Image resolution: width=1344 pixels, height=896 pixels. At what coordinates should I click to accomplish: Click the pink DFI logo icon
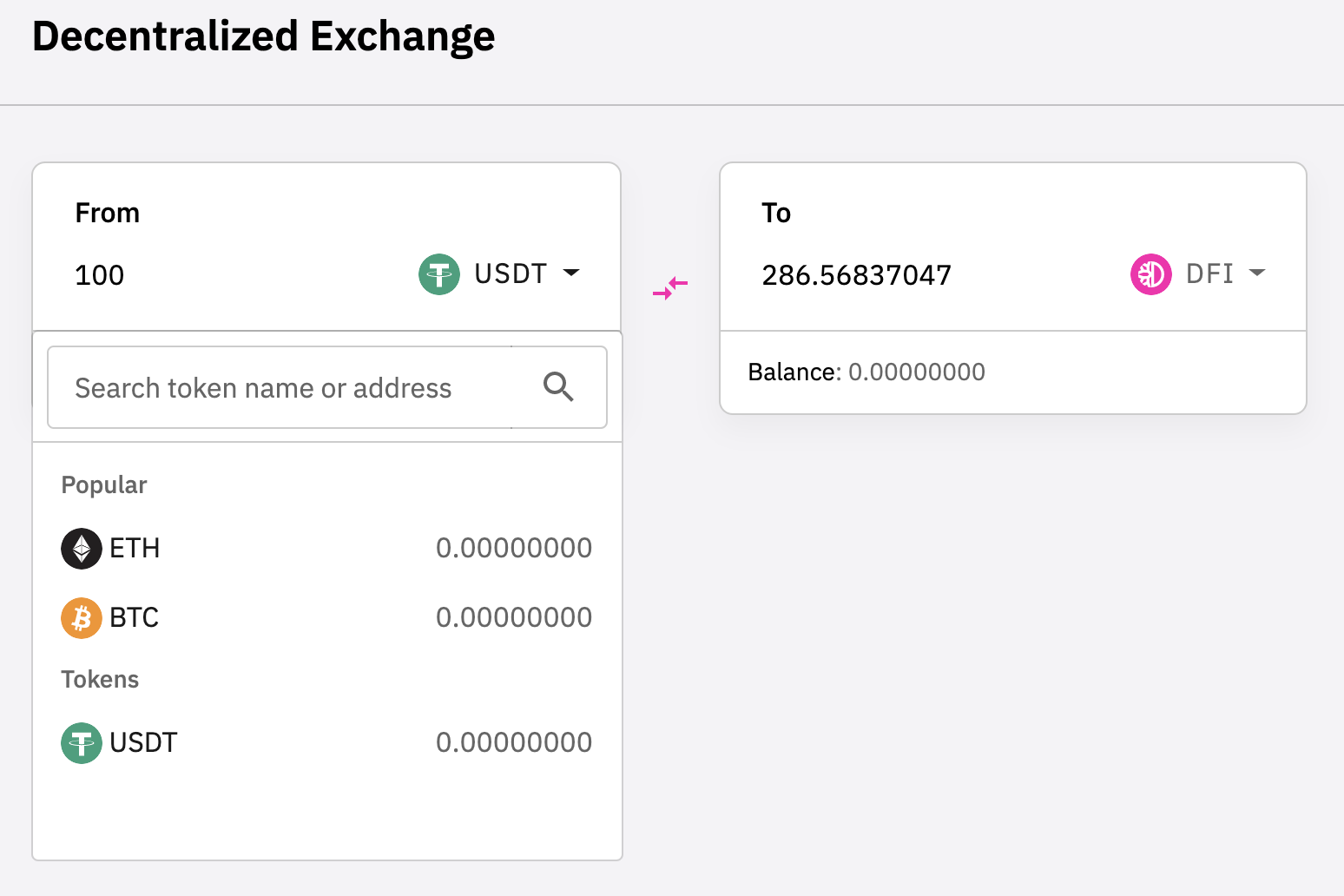[x=1151, y=274]
